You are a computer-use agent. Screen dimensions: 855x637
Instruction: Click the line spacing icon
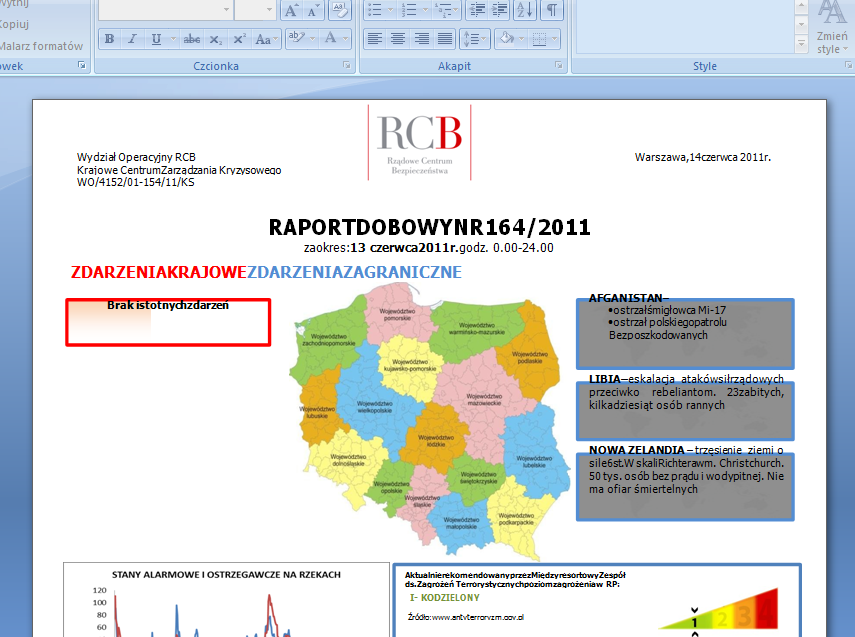[471, 39]
